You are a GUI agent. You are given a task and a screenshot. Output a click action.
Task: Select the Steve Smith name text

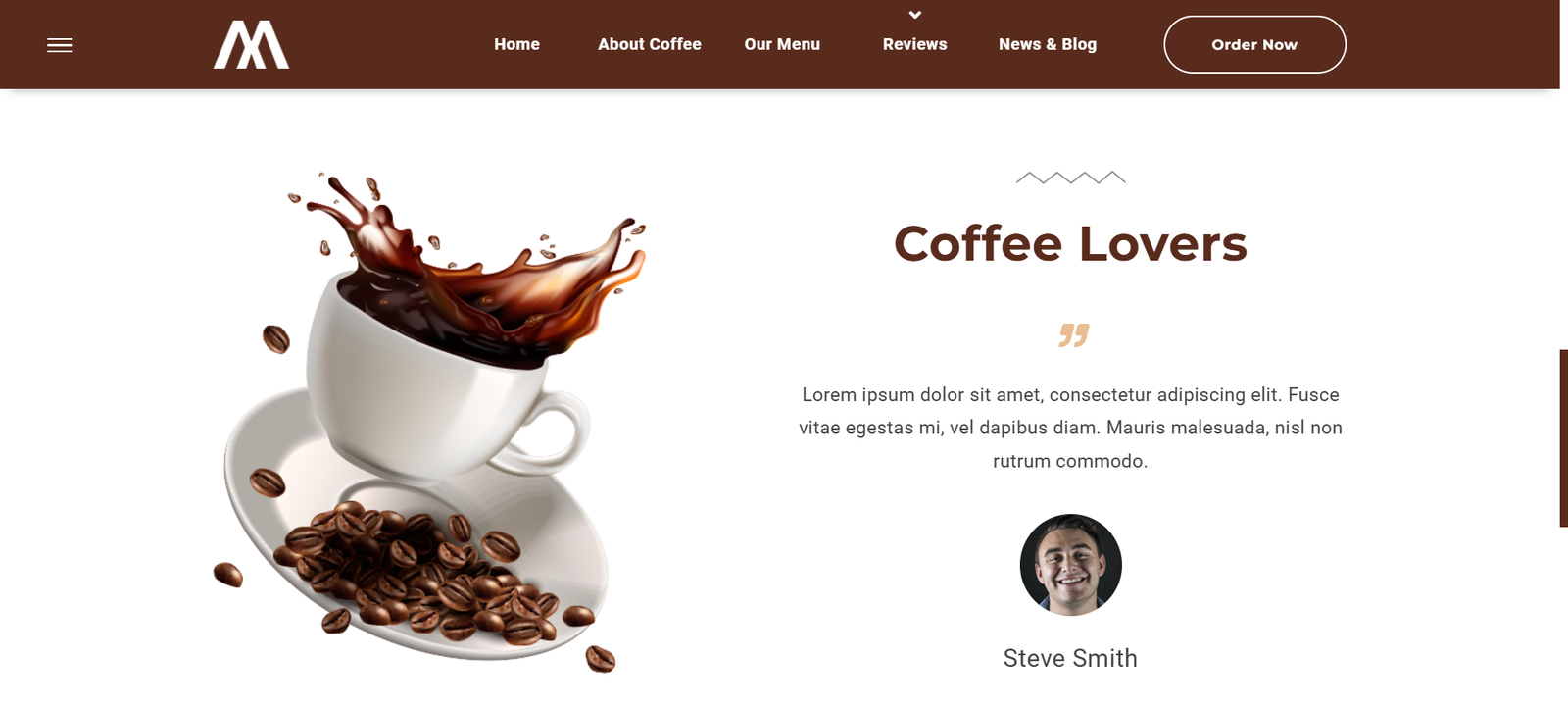pyautogui.click(x=1070, y=658)
